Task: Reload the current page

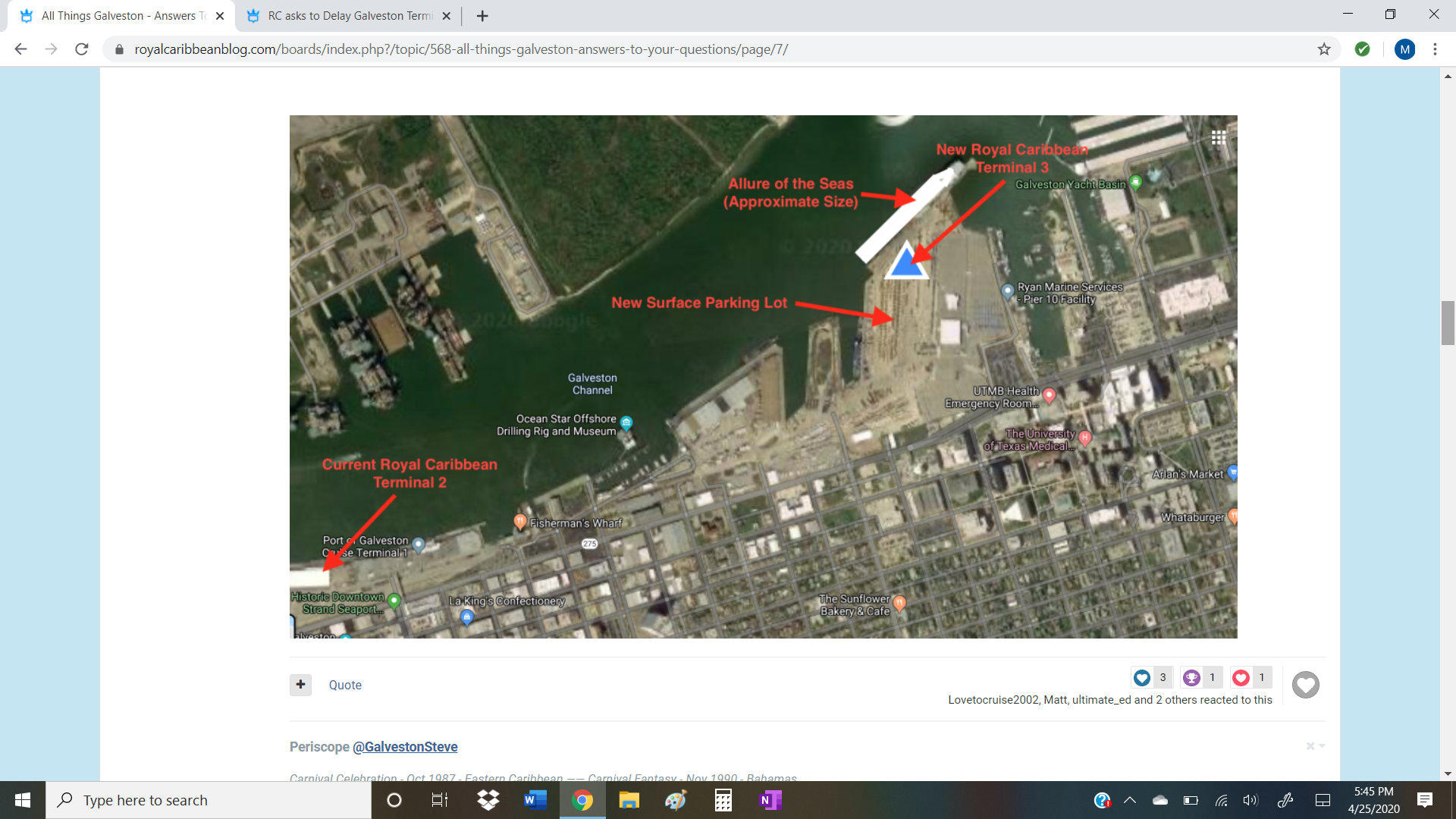Action: click(x=82, y=49)
